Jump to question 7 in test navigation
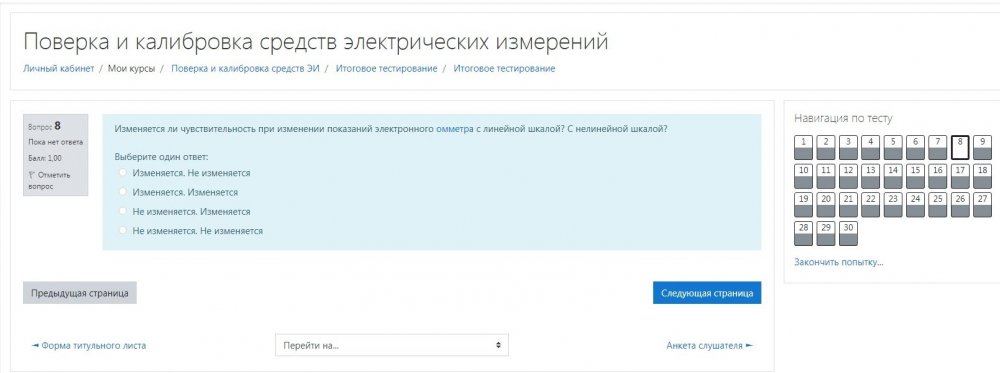1000x373 pixels. click(938, 147)
